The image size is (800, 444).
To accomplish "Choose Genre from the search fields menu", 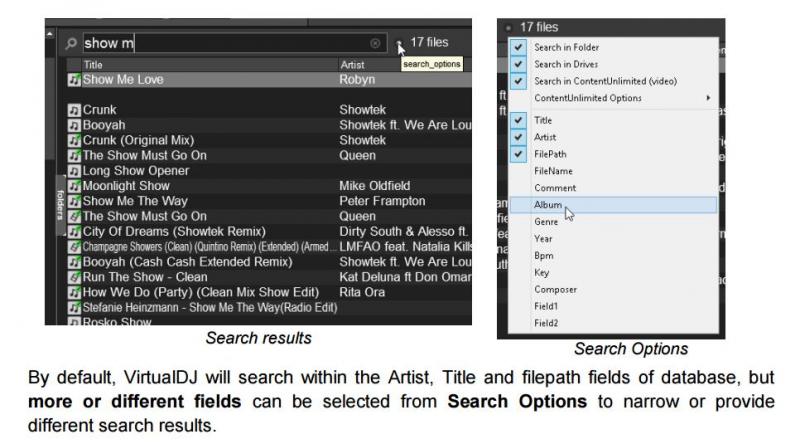I will (547, 222).
